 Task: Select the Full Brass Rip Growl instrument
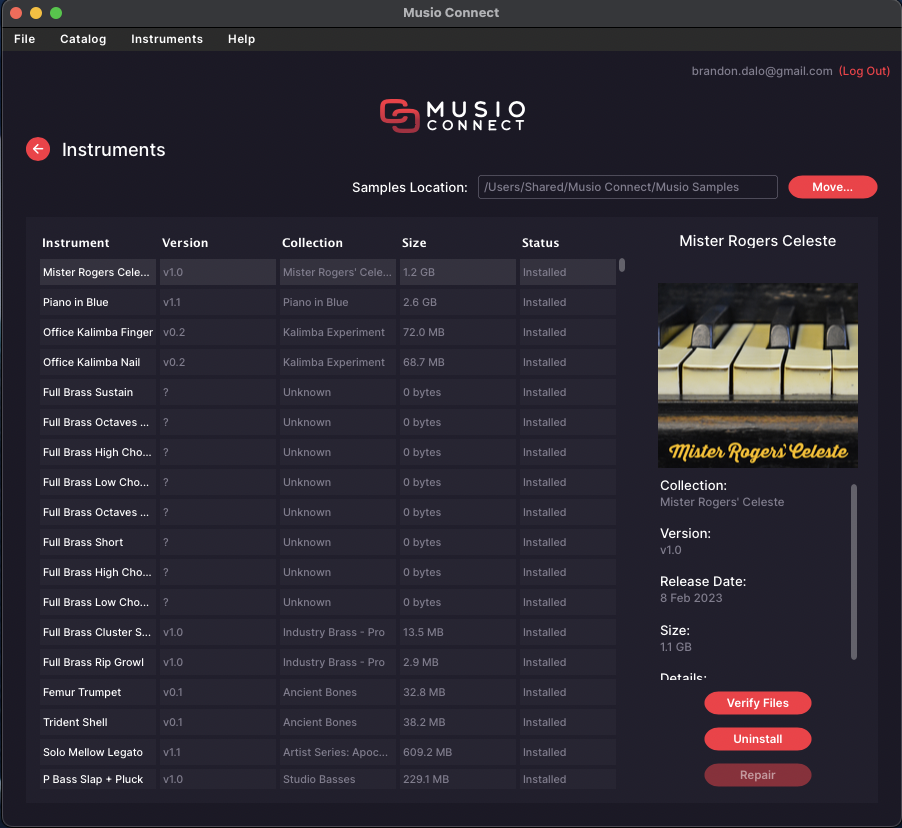tap(98, 662)
